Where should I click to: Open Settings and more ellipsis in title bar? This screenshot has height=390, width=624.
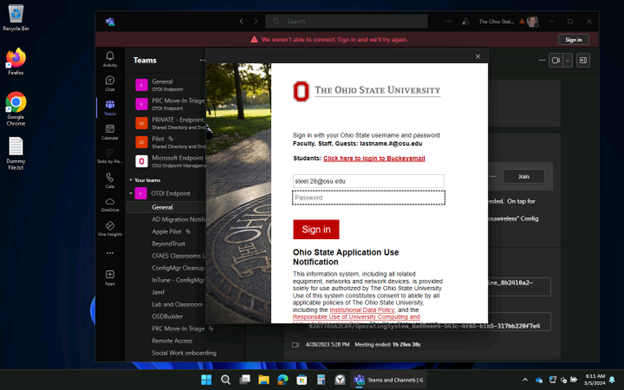pos(448,21)
